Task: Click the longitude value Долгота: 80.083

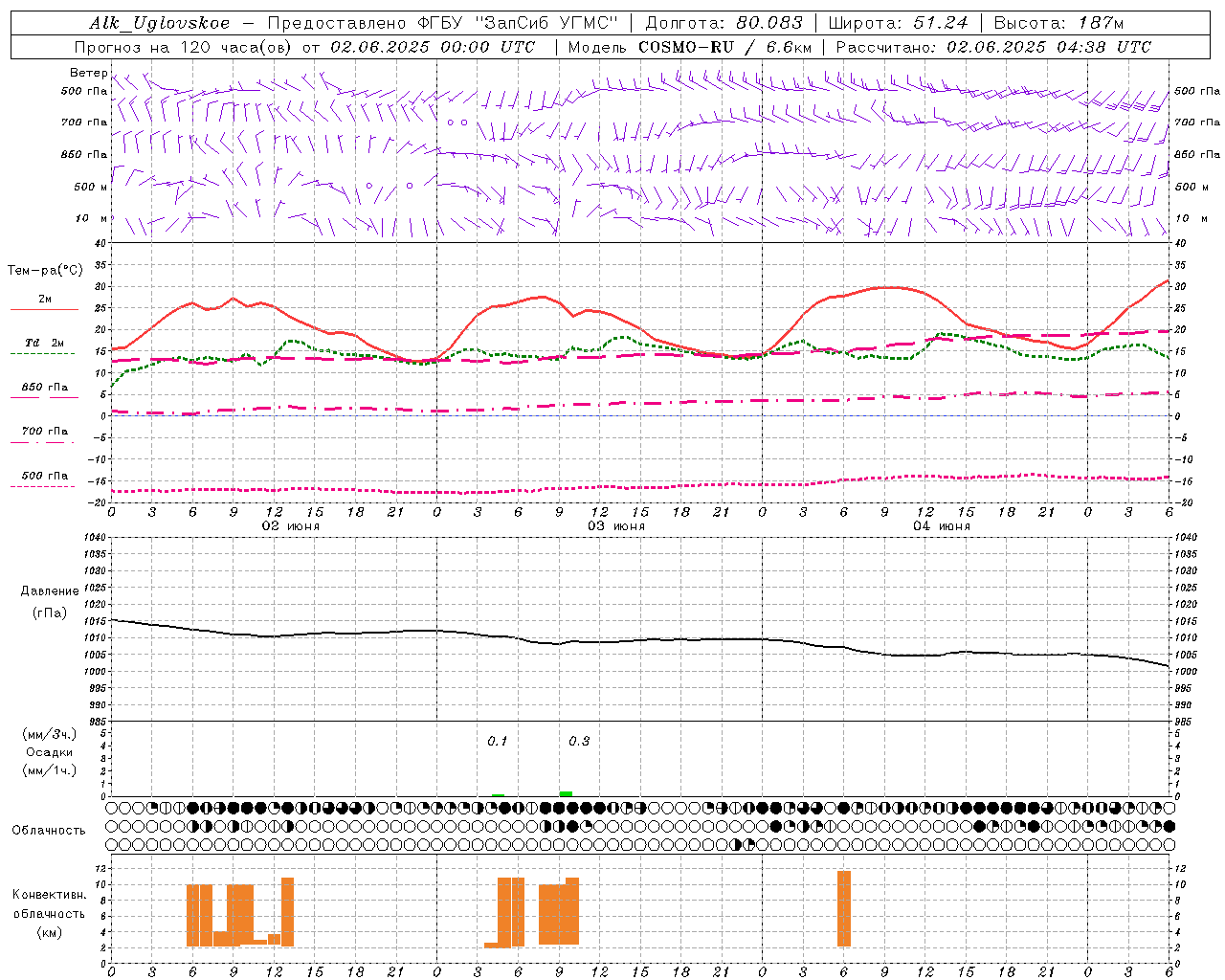Action: pos(724,23)
